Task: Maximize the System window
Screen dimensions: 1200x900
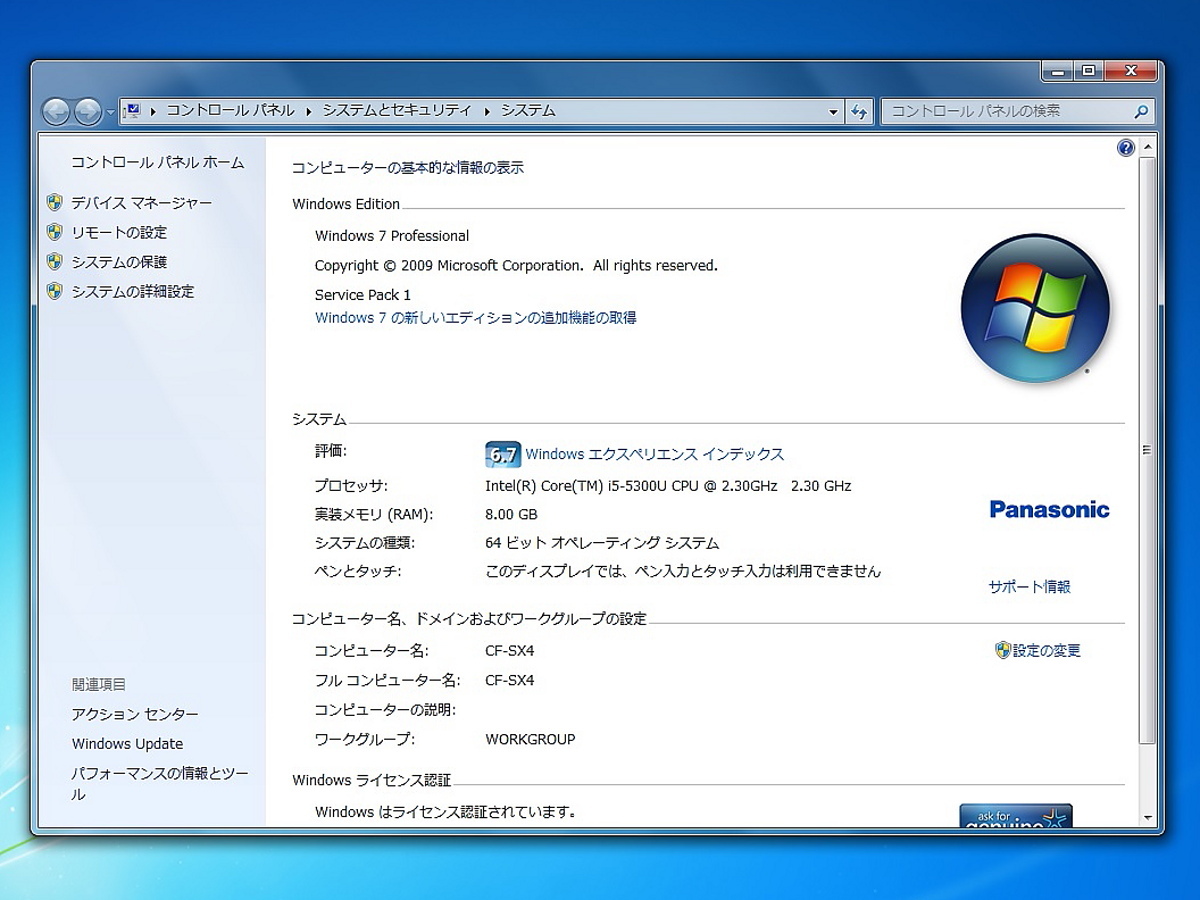Action: [x=1089, y=71]
